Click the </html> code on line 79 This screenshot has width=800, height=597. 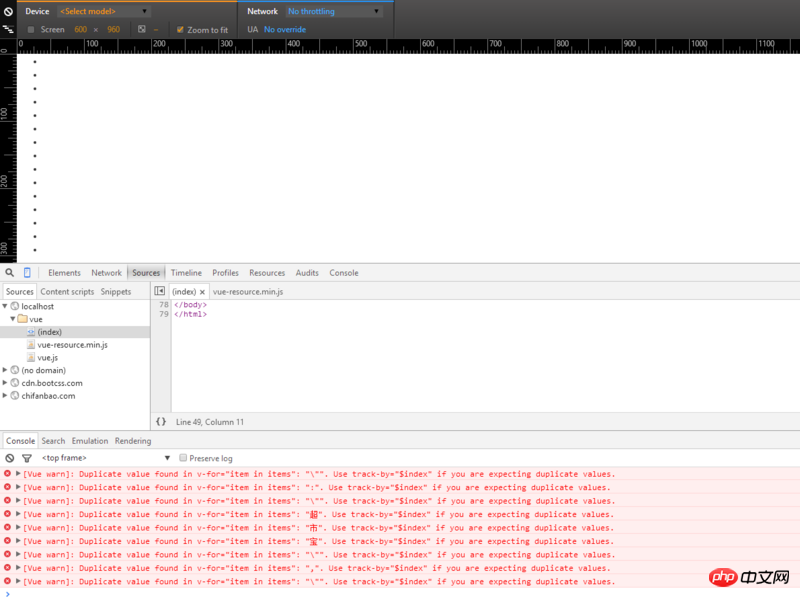[190, 314]
